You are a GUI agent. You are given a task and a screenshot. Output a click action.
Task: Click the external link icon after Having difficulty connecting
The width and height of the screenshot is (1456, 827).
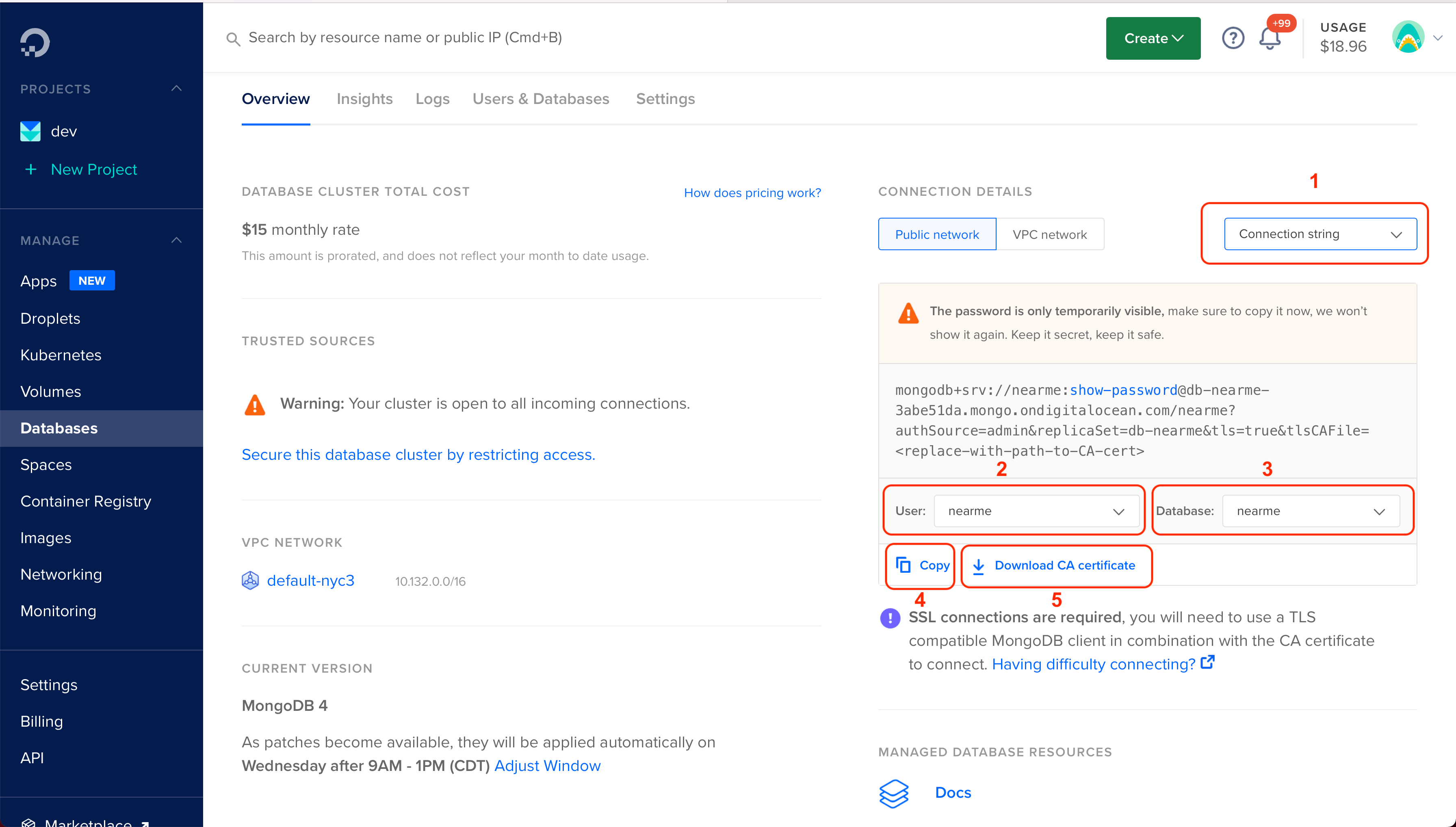[x=1208, y=662]
